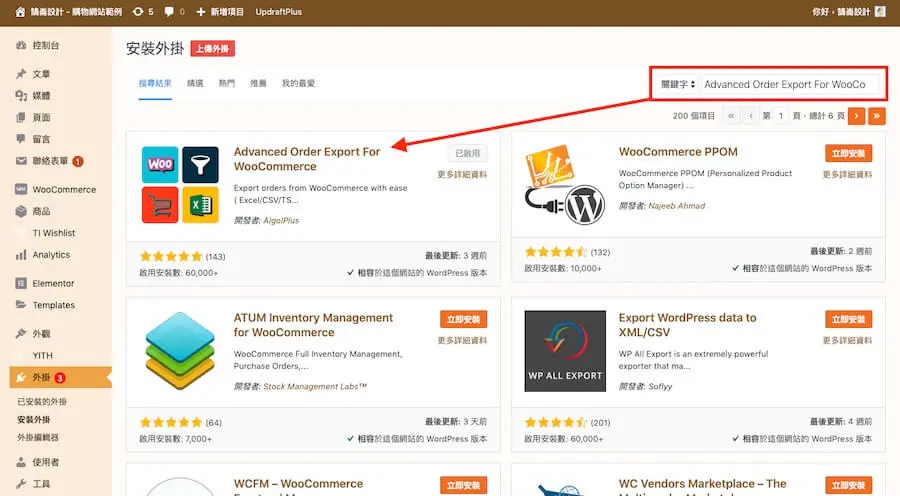Click the WooCommerce PPOM plugin thumbnail
The width and height of the screenshot is (900, 496).
565,185
